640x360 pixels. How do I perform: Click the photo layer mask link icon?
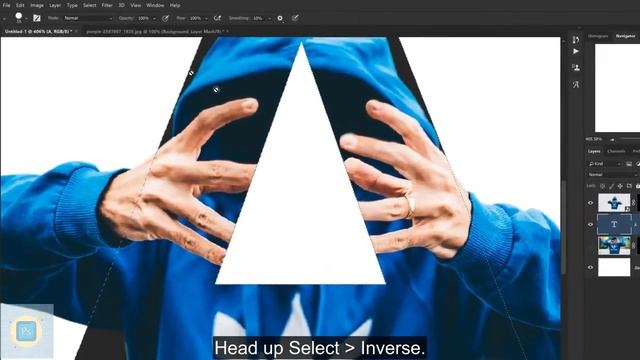pyautogui.click(x=634, y=246)
